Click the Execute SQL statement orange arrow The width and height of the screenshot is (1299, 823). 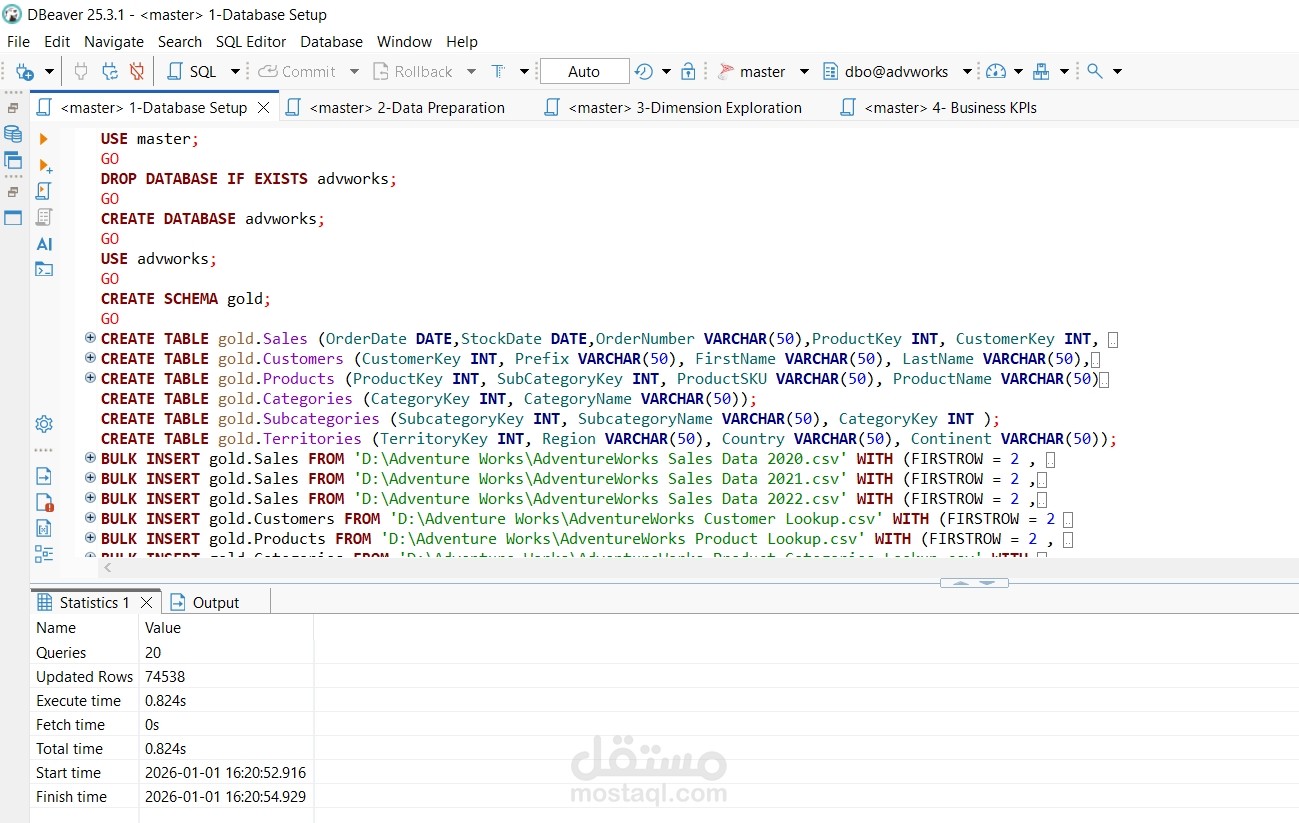pyautogui.click(x=43, y=139)
